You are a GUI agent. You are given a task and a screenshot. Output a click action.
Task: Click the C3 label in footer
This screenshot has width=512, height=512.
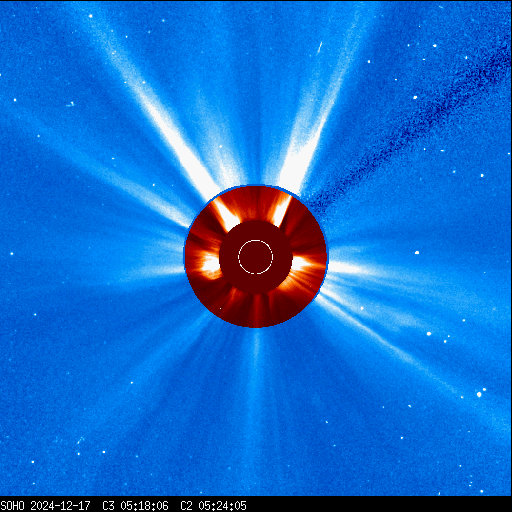coord(108,506)
